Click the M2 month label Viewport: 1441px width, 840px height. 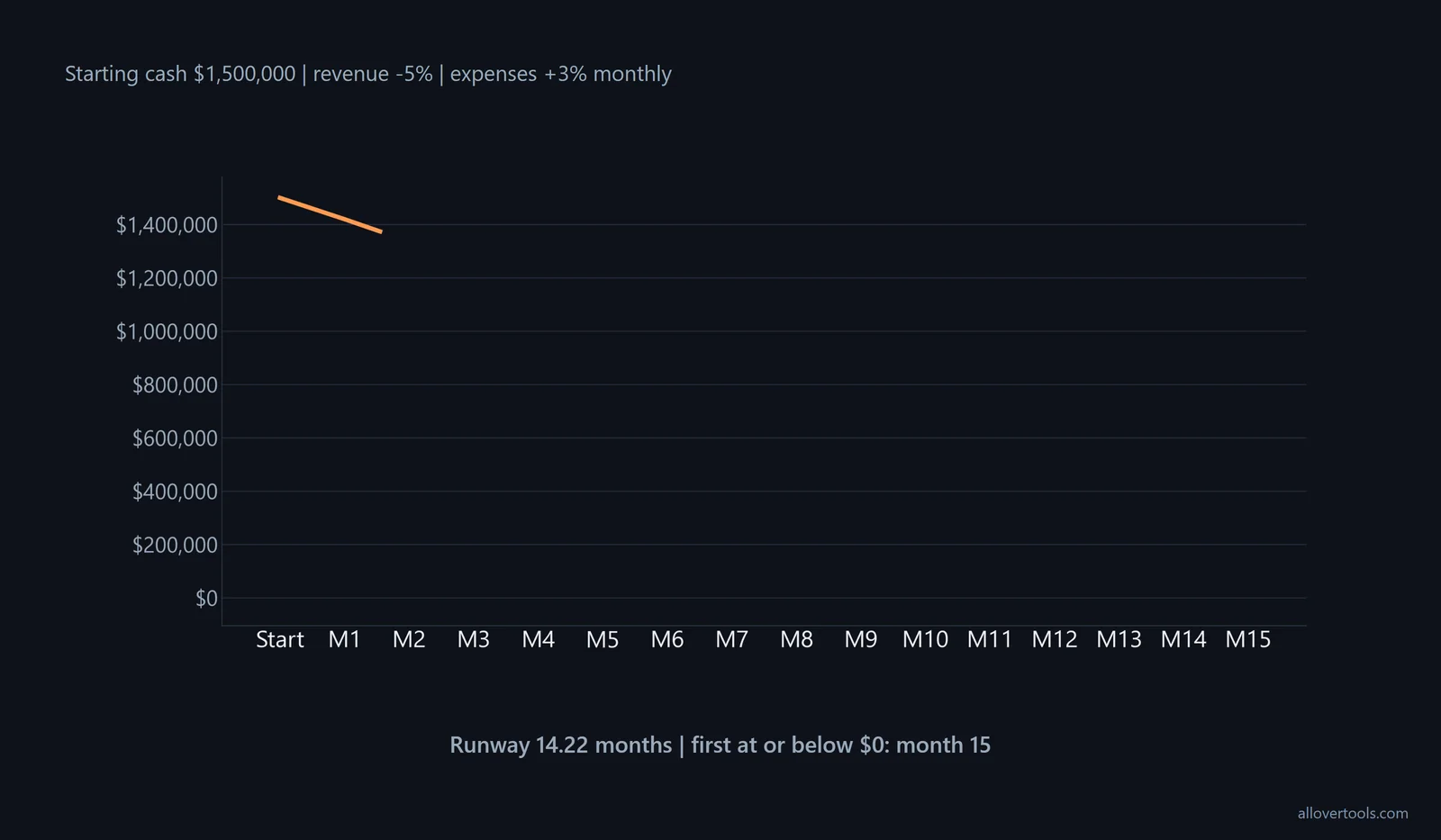click(x=409, y=639)
